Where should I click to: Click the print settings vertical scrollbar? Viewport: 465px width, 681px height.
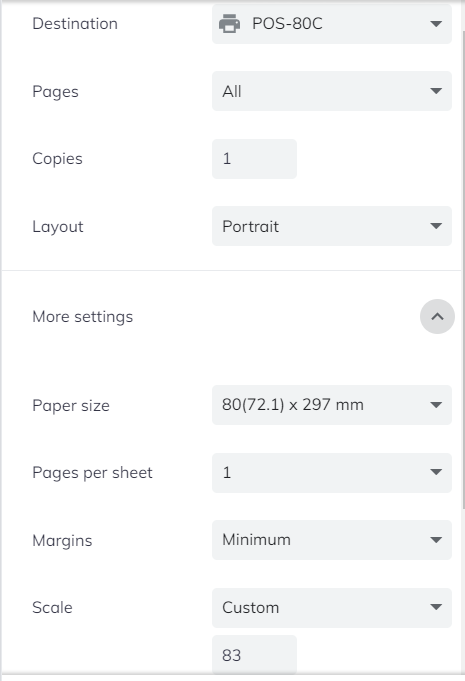[463, 269]
